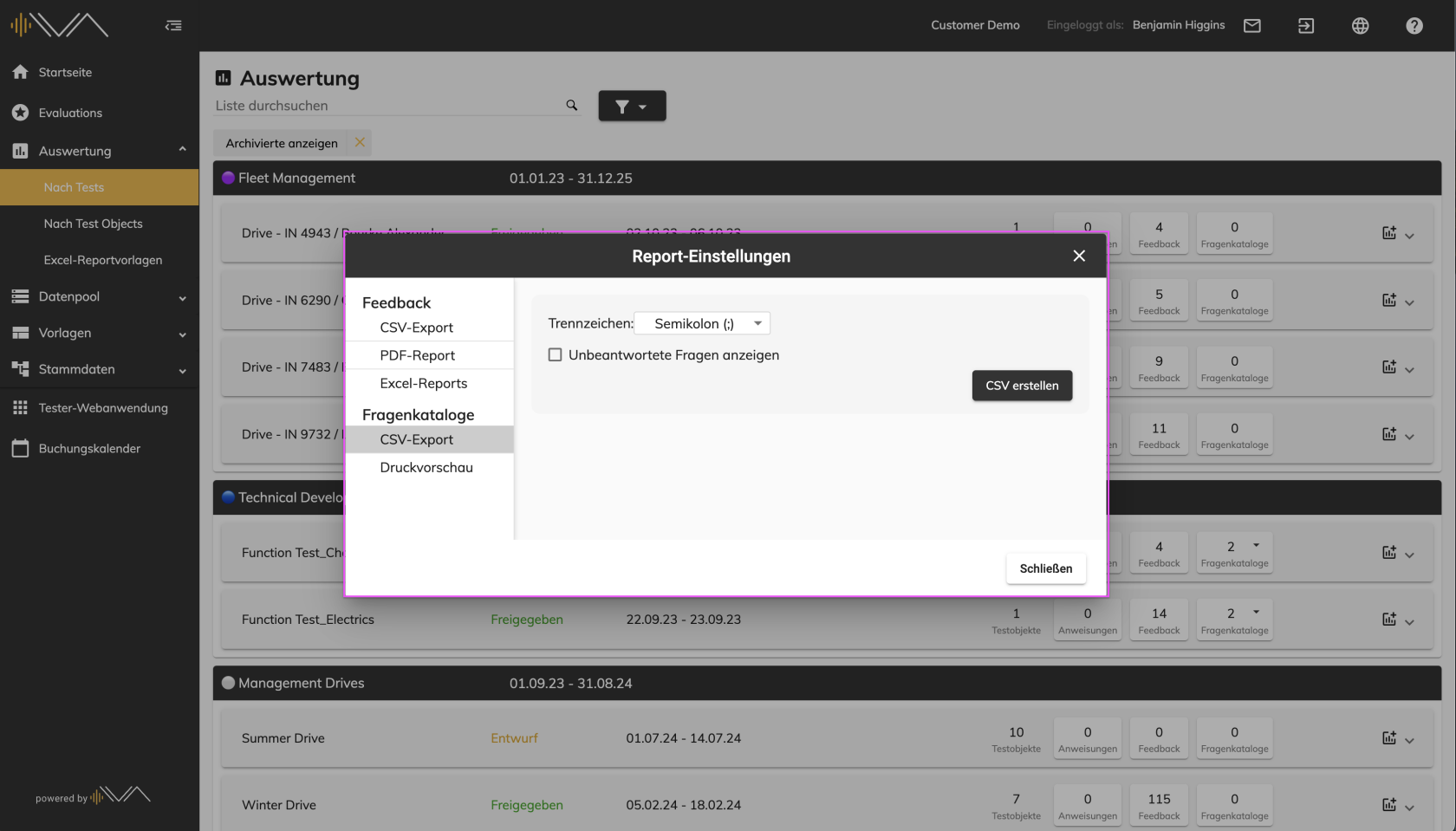1456x831 pixels.
Task: Expand row chevron for Winter Drive
Action: point(1409,807)
